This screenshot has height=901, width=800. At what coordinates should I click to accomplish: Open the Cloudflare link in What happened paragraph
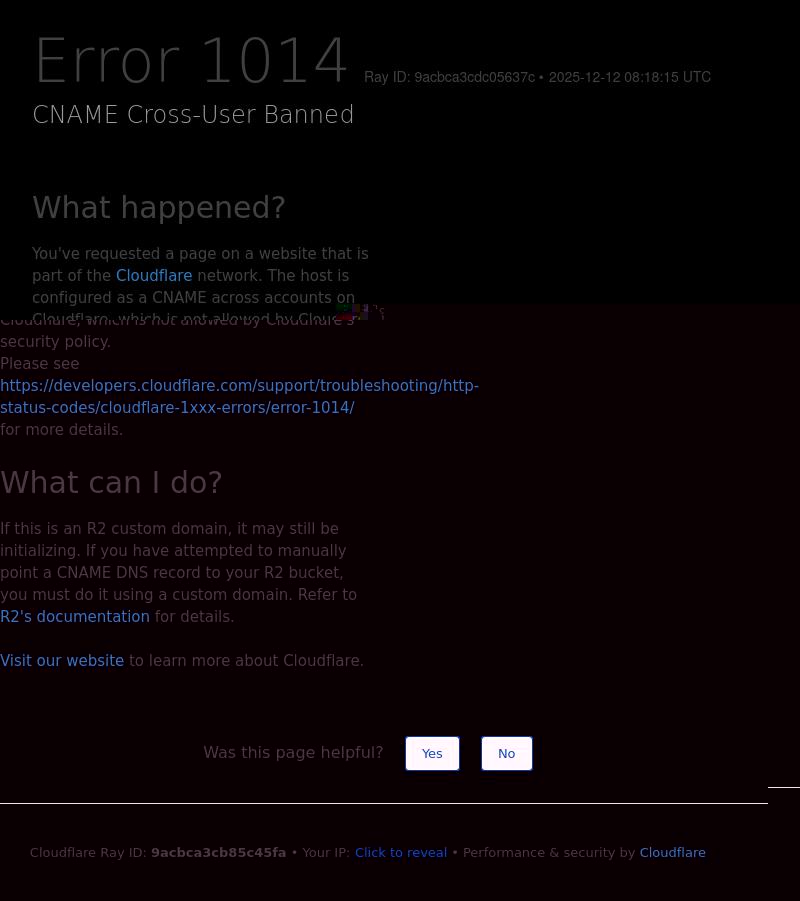pyautogui.click(x=154, y=276)
